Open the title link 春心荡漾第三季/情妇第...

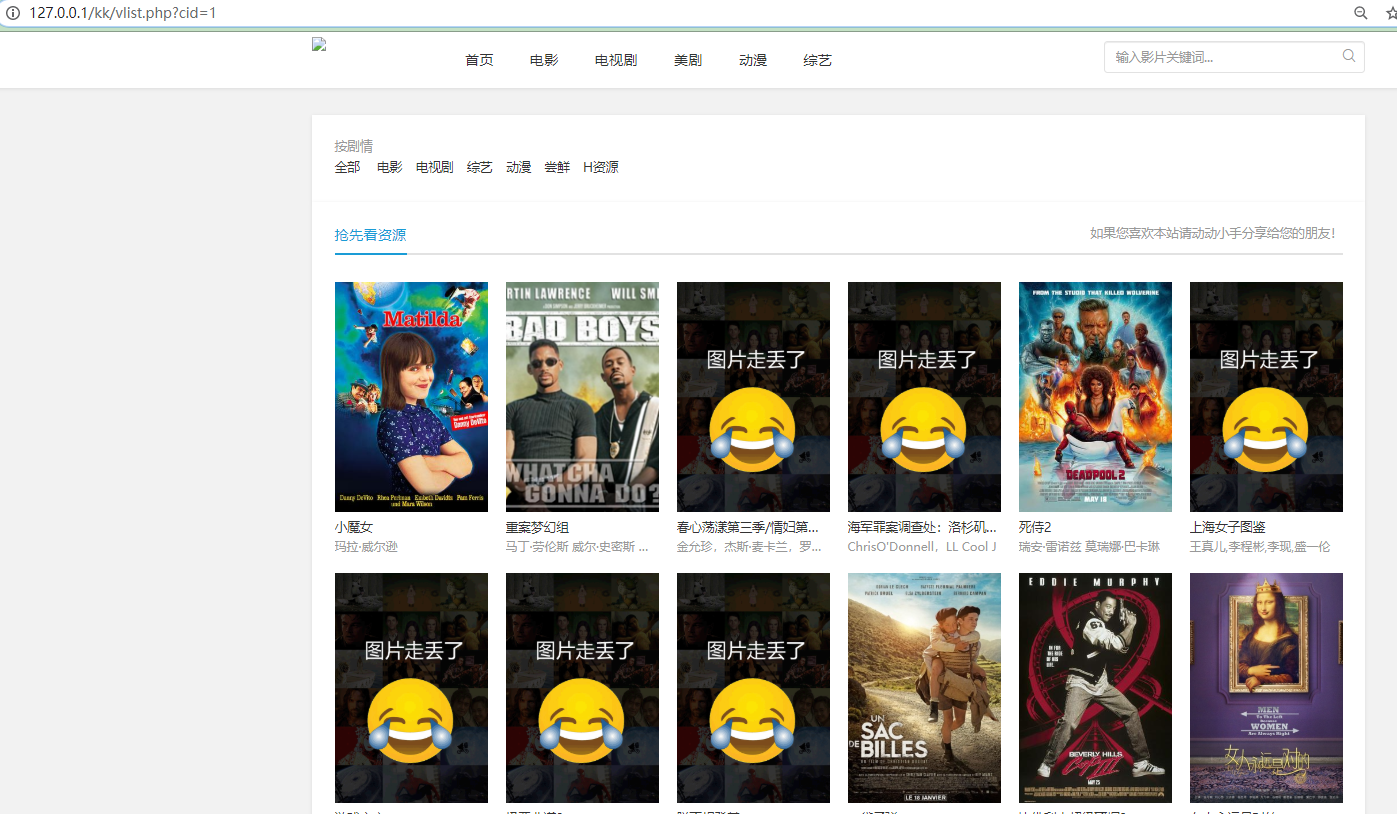pyautogui.click(x=748, y=527)
